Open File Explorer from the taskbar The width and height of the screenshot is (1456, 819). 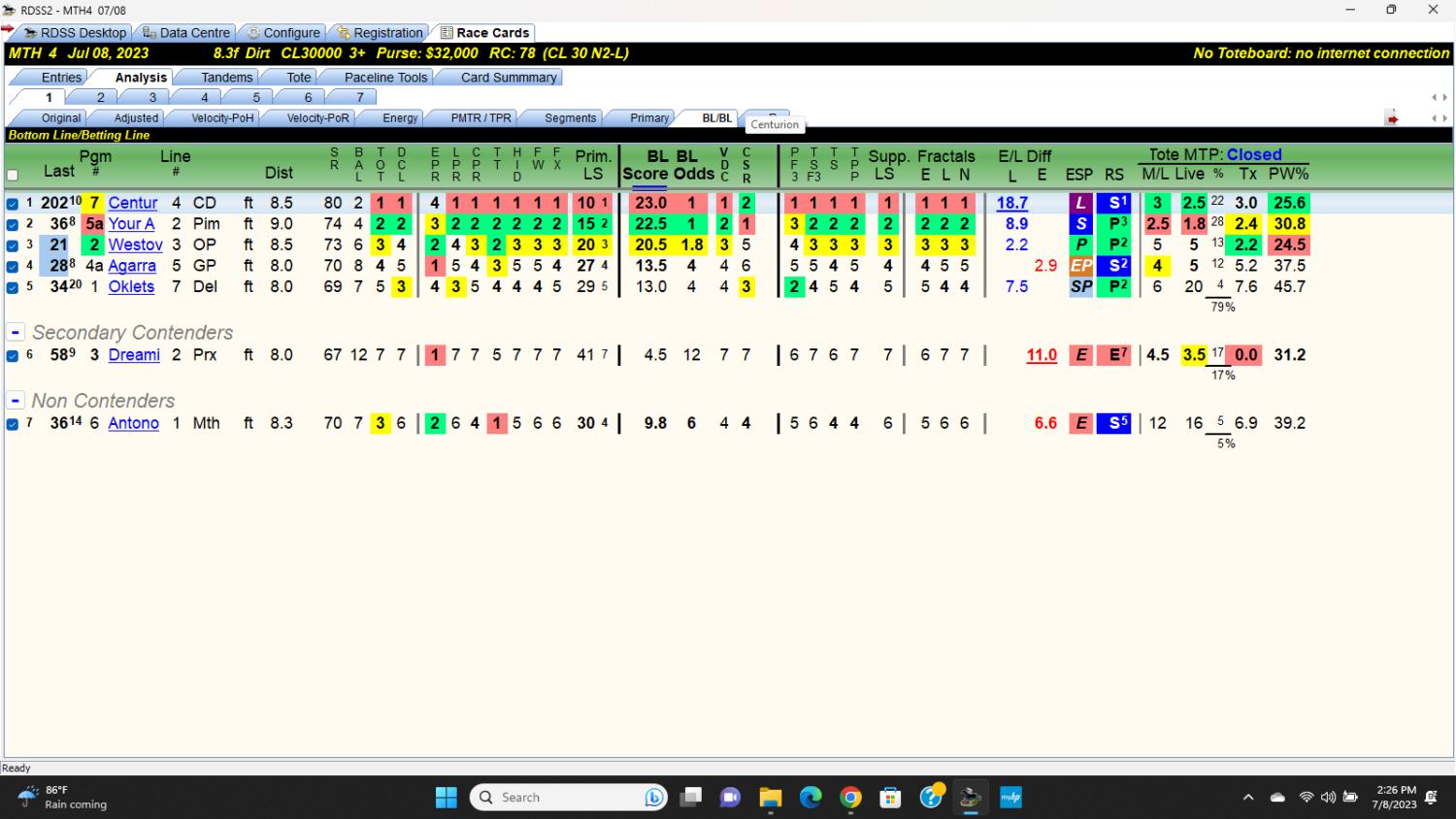click(x=771, y=798)
